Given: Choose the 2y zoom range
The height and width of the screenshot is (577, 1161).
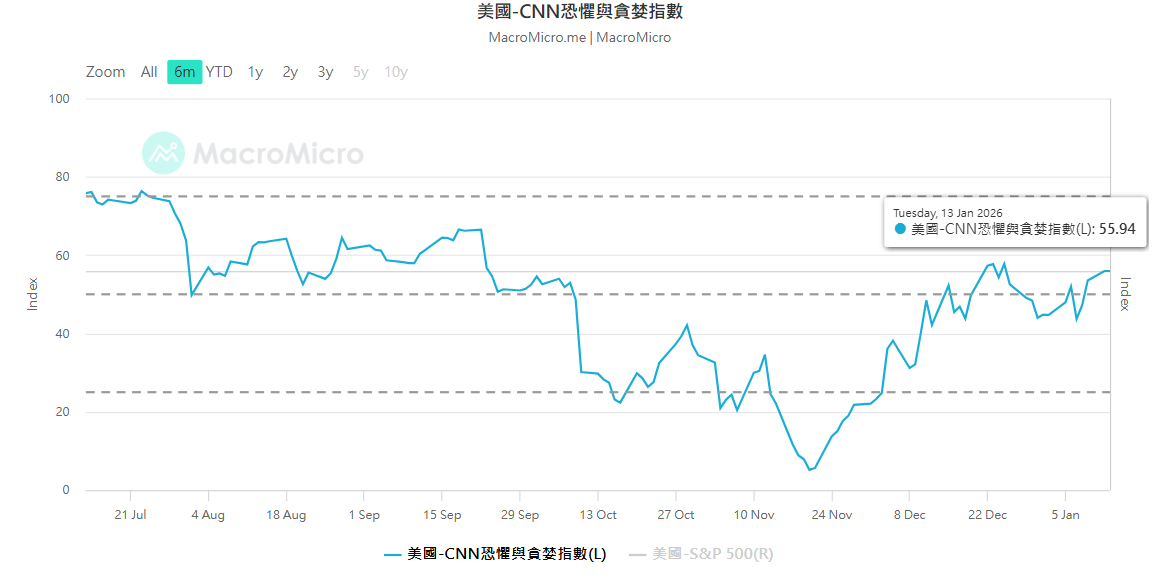Looking at the screenshot, I should coord(290,72).
